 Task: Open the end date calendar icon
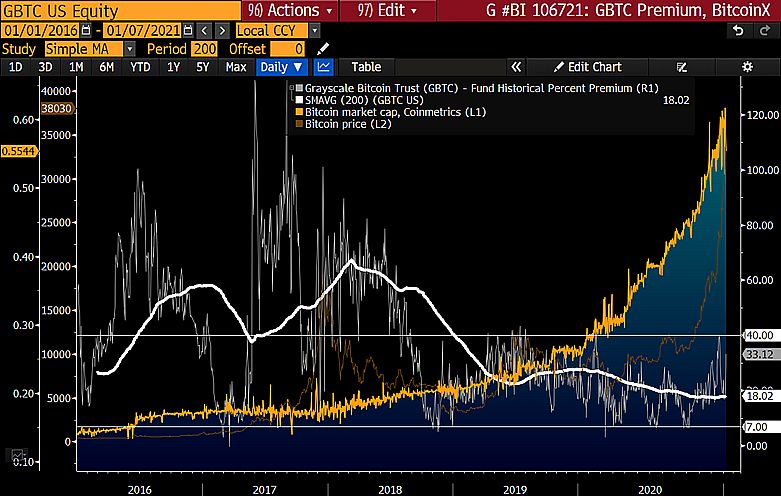(188, 31)
